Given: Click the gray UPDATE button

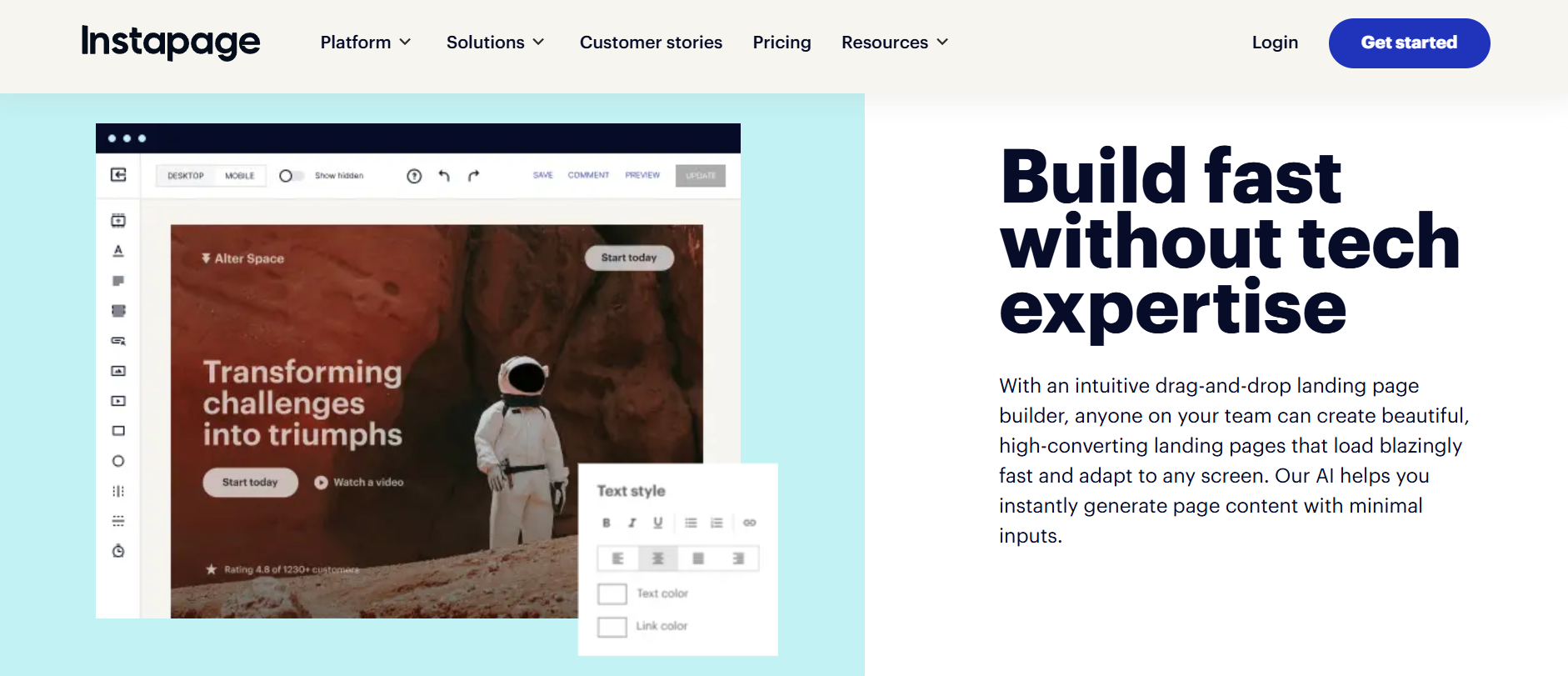Looking at the screenshot, I should coord(701,176).
